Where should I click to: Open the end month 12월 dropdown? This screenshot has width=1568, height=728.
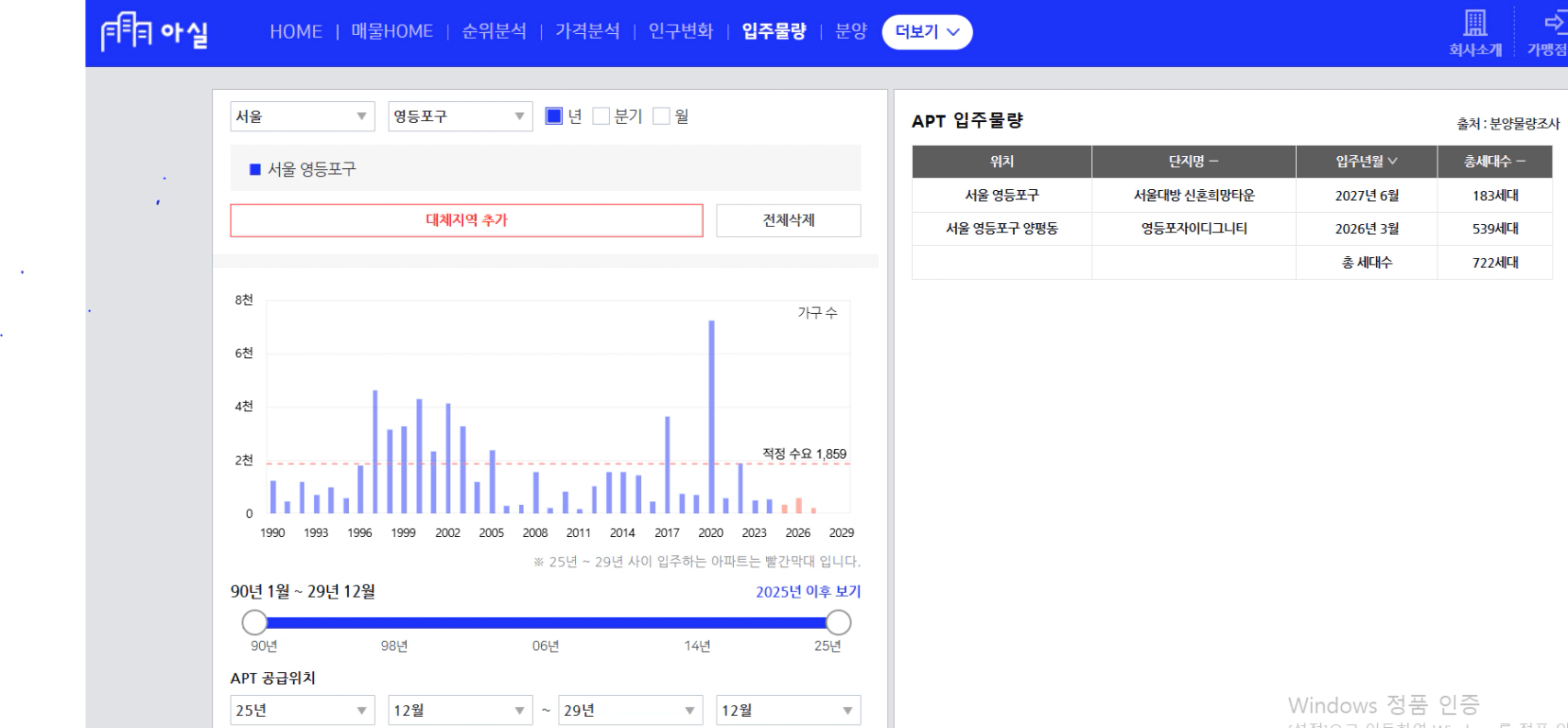(788, 711)
